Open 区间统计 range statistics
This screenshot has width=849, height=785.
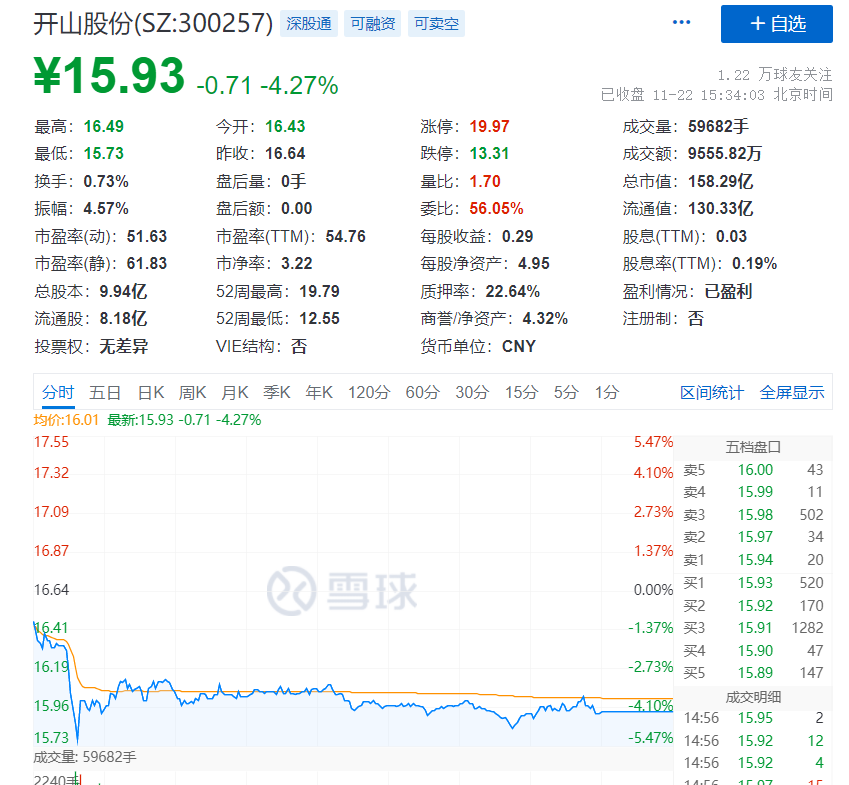pyautogui.click(x=712, y=392)
